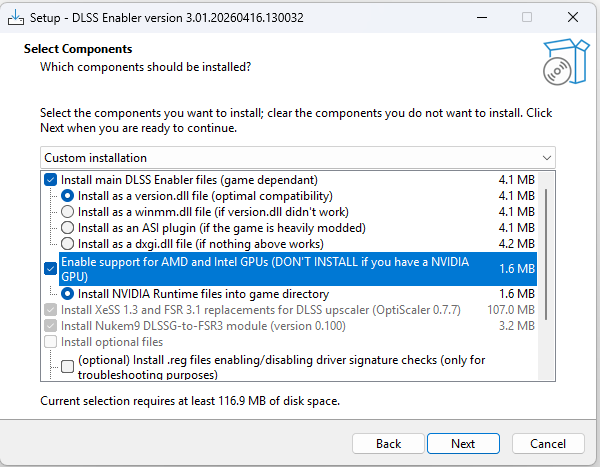The width and height of the screenshot is (600, 467).
Task: Toggle the grayed Install optional files checkbox
Action: pos(51,343)
